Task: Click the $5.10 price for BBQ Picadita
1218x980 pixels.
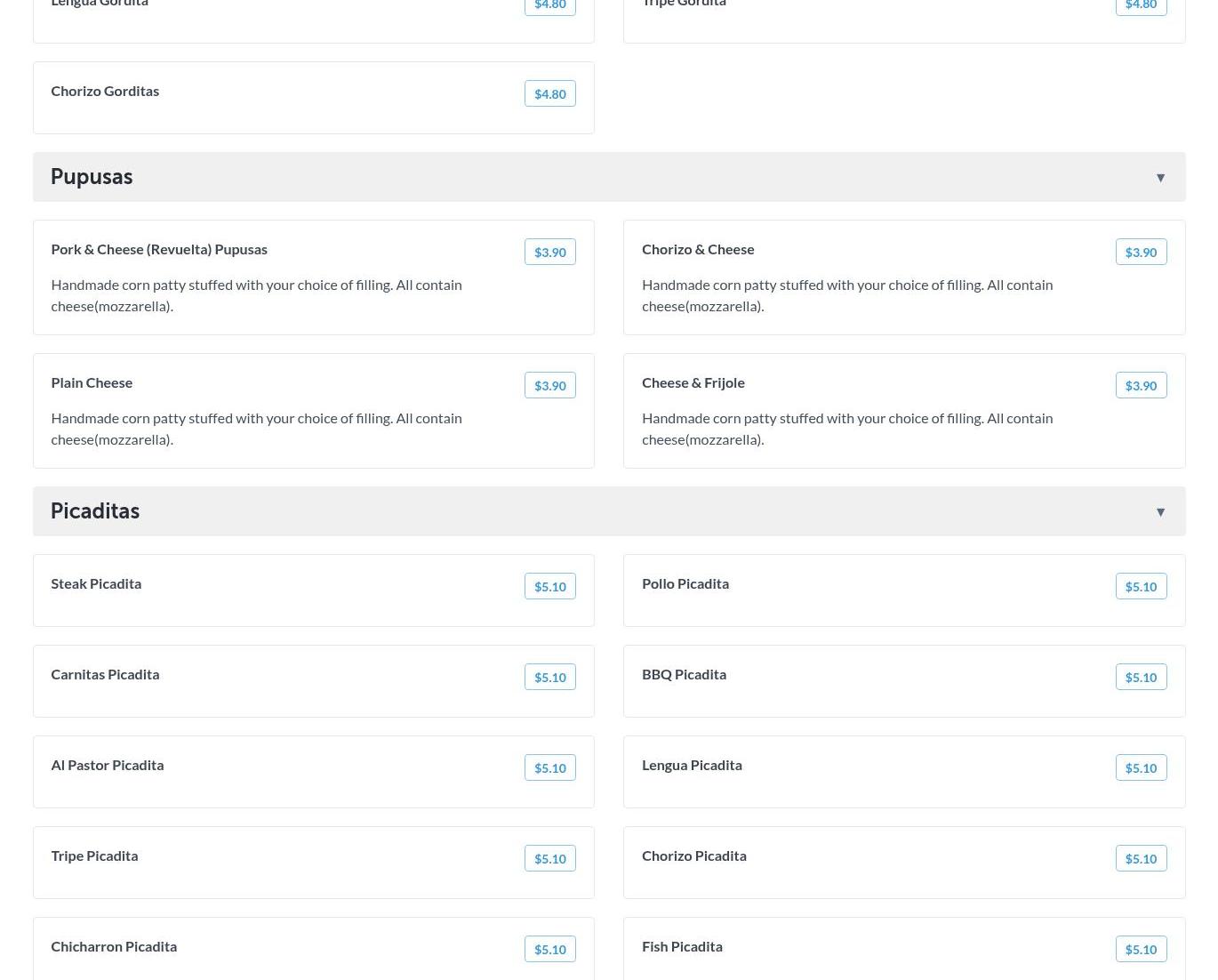Action: pyautogui.click(x=1142, y=677)
